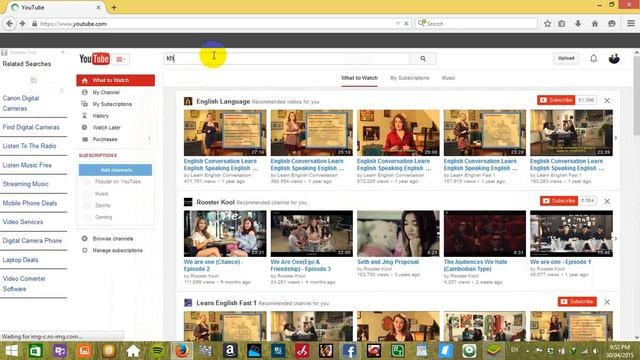Screen dimensions: 640x360
Task: Go to Firefox home page icon
Action: coord(595,24)
